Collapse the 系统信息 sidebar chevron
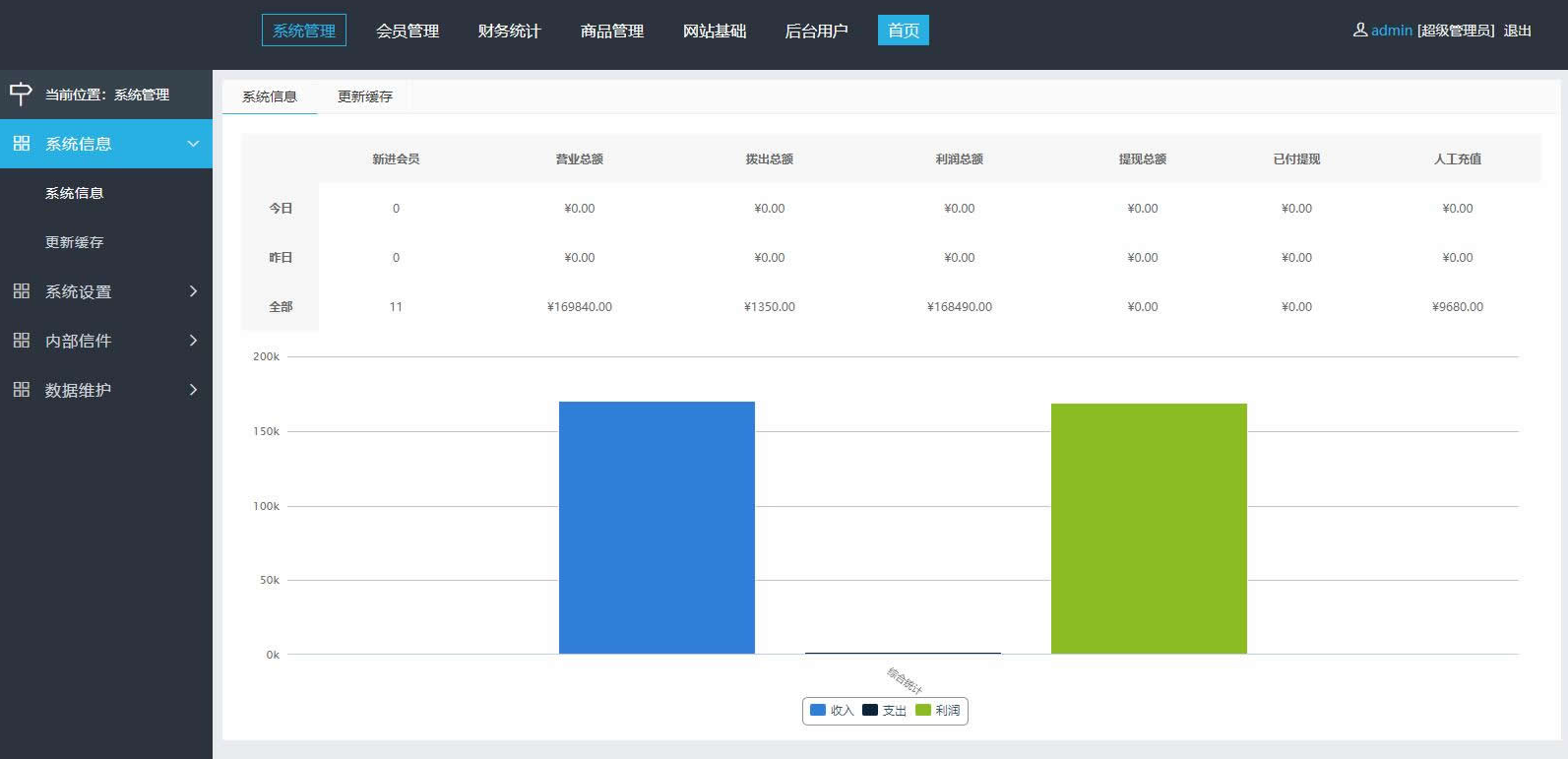Screen dimensions: 1568x759 (193, 144)
